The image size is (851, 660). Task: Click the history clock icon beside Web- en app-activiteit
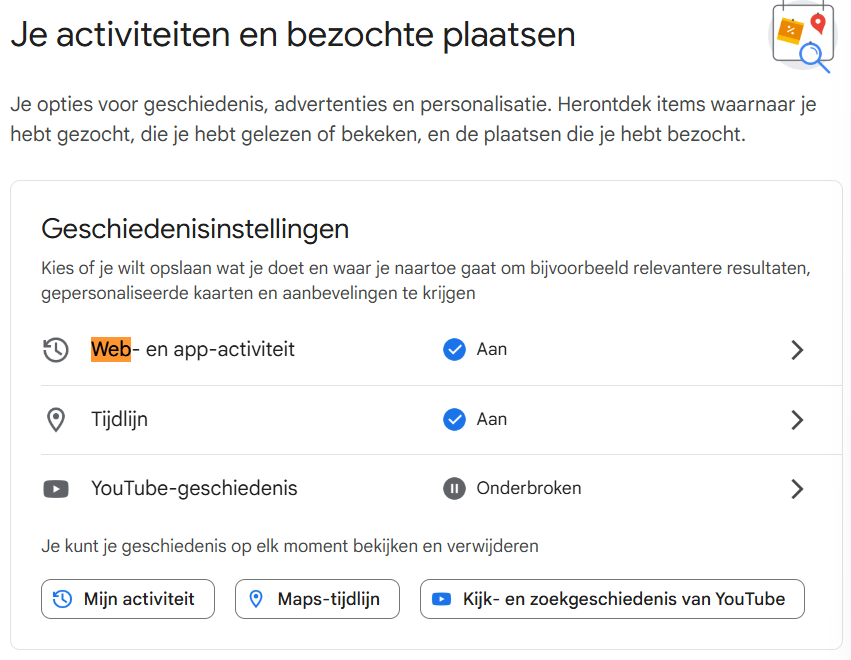56,350
